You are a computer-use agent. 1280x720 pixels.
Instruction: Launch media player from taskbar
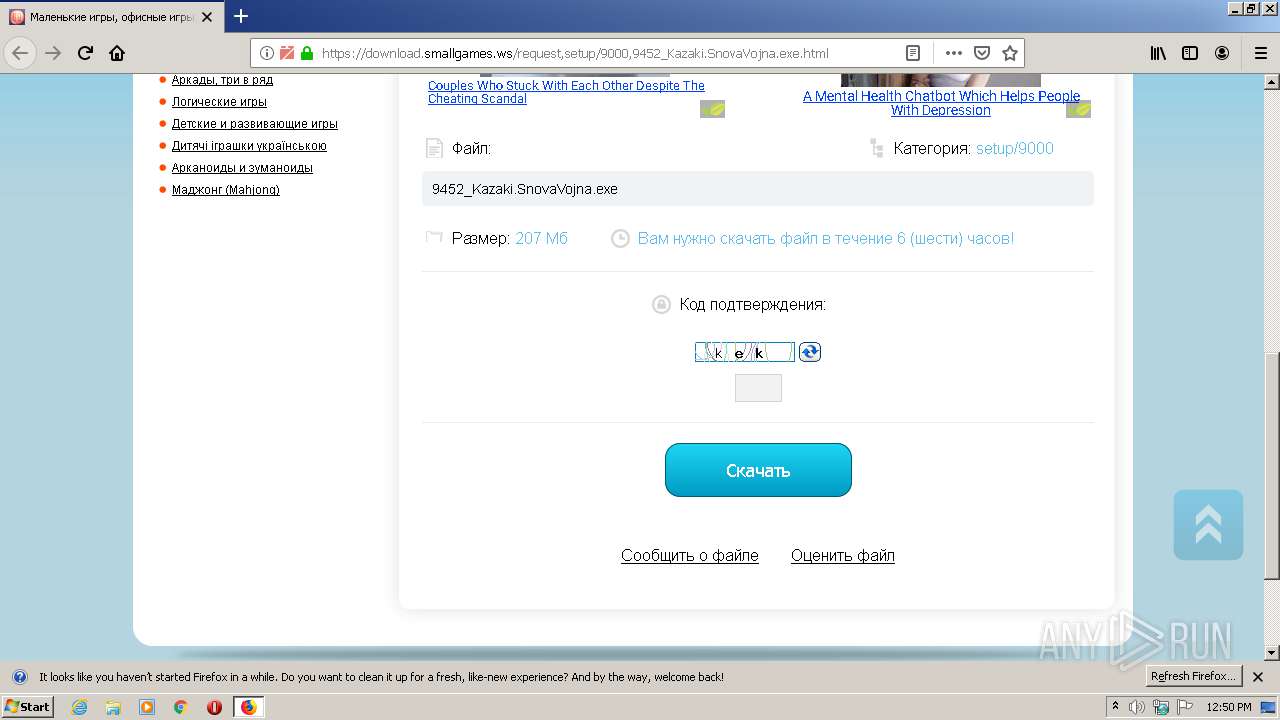(x=147, y=707)
